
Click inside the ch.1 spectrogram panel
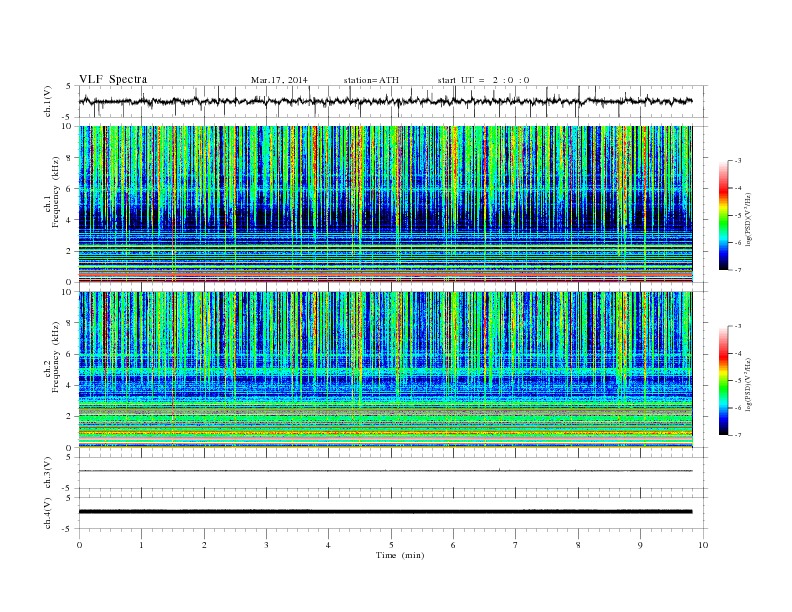click(385, 204)
